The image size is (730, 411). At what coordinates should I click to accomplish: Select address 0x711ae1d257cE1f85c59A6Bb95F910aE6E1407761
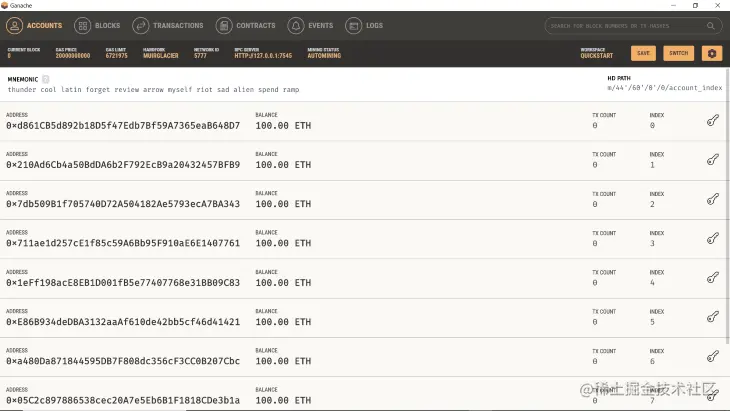point(123,243)
